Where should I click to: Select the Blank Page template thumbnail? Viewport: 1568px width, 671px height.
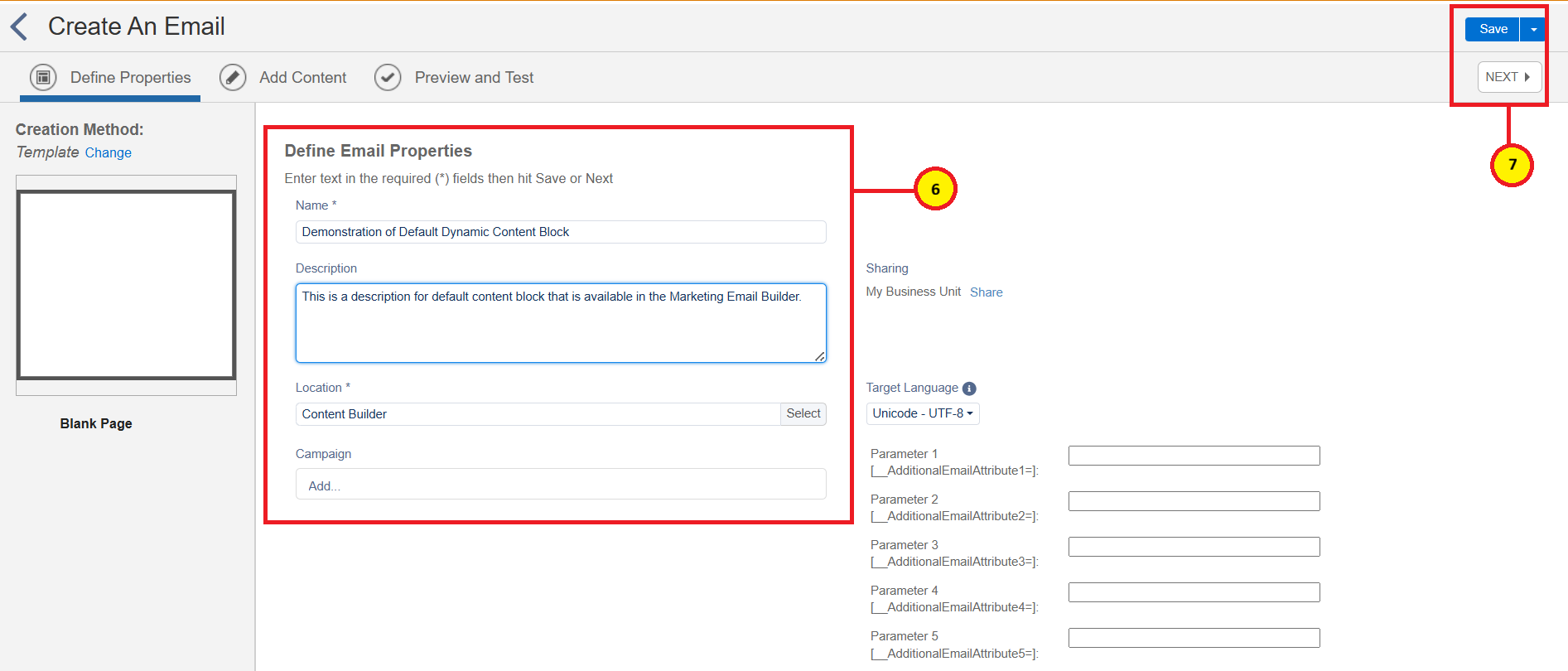126,285
